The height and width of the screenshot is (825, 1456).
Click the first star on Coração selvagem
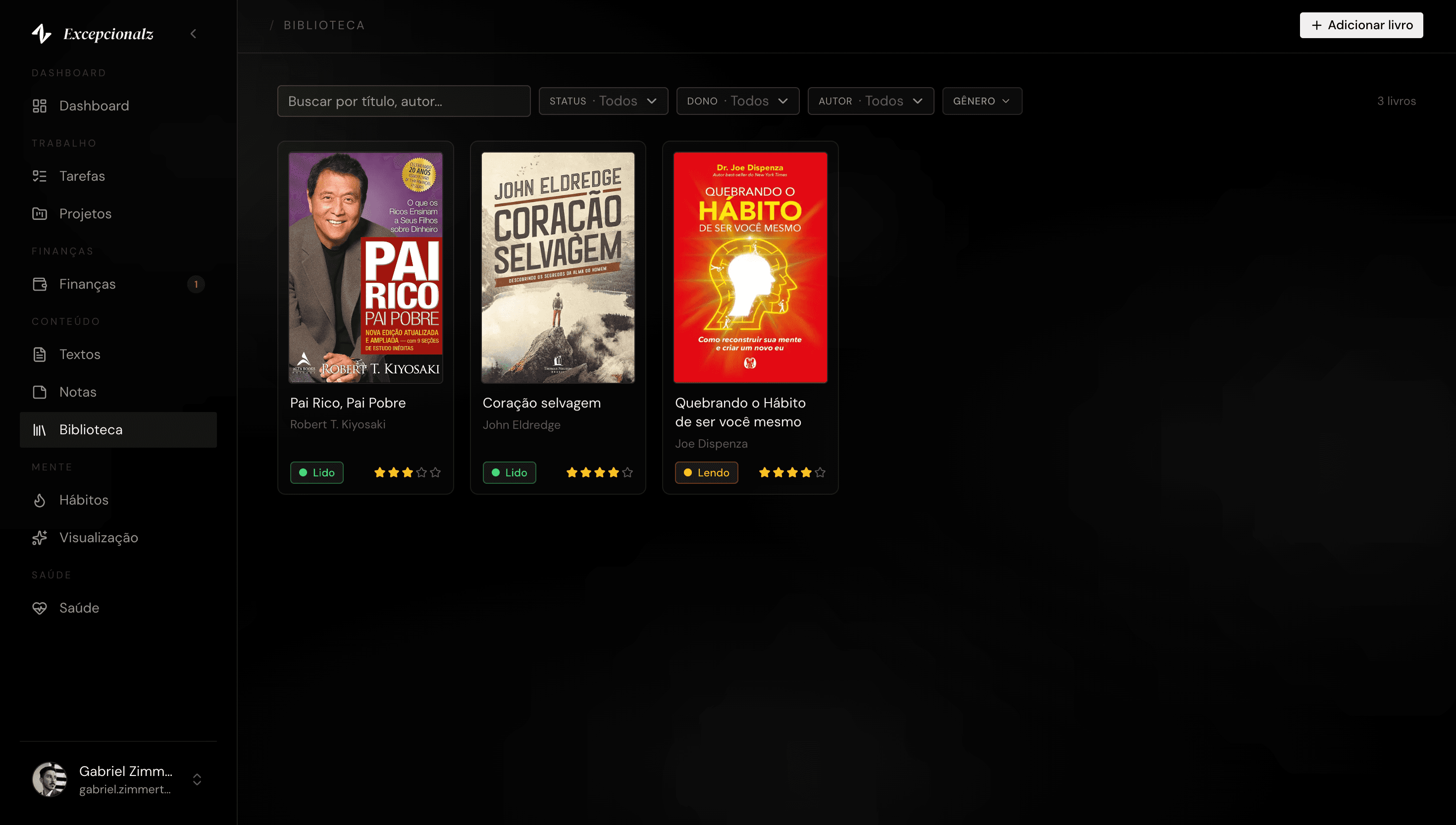572,472
